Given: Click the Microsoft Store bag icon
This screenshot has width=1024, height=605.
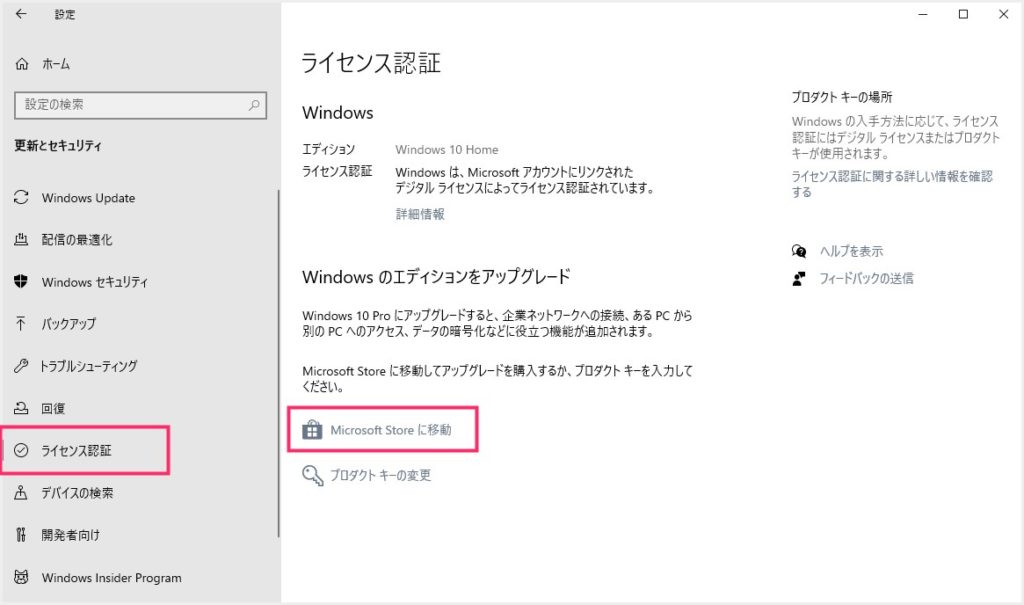Looking at the screenshot, I should click(x=312, y=430).
